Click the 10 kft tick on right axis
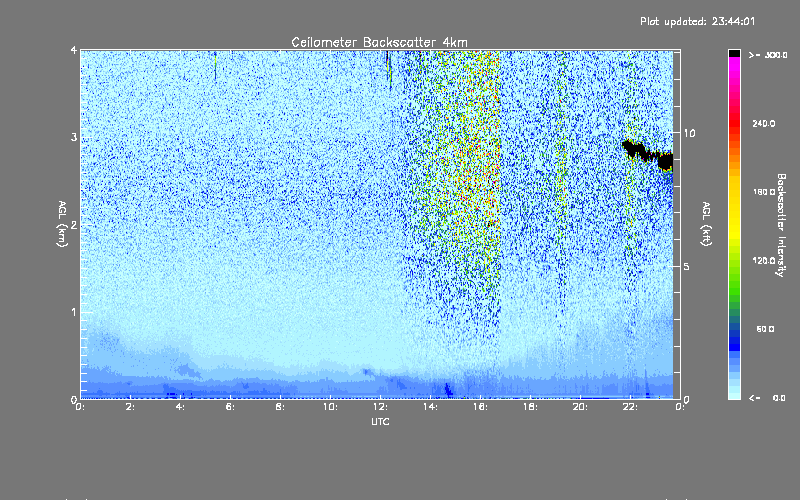 (x=689, y=133)
